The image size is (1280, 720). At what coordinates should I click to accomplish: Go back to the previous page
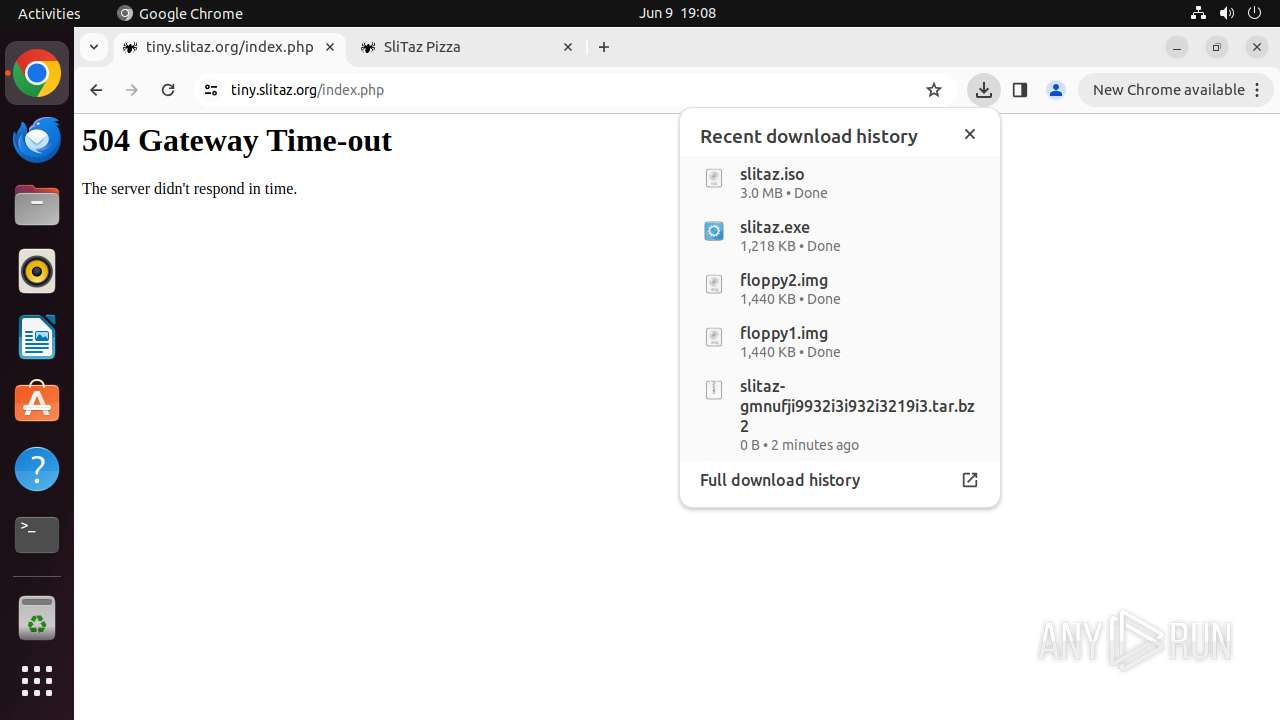click(96, 90)
